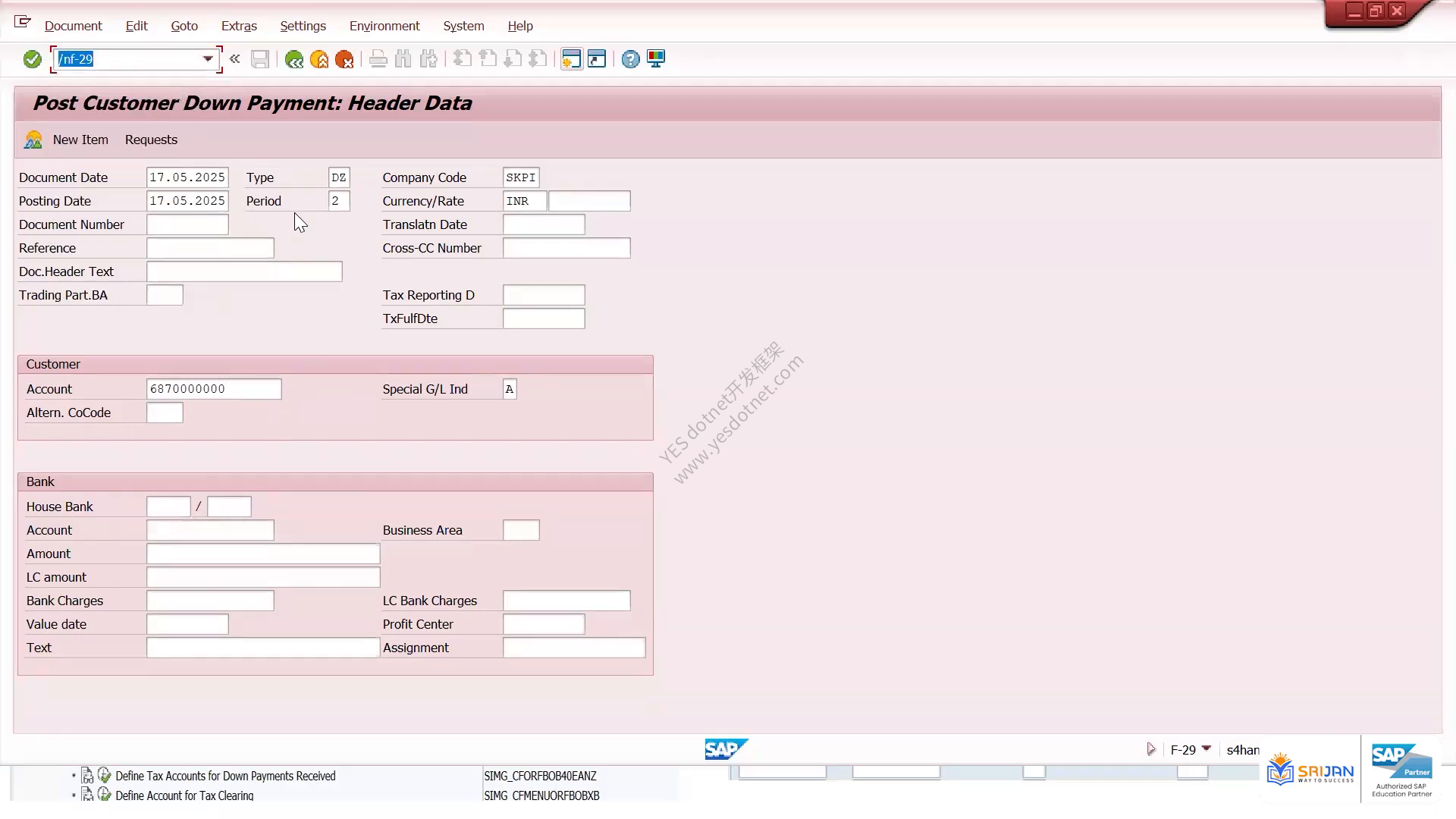1456x819 pixels.
Task: Click the Special G/L Ind field
Action: point(510,389)
